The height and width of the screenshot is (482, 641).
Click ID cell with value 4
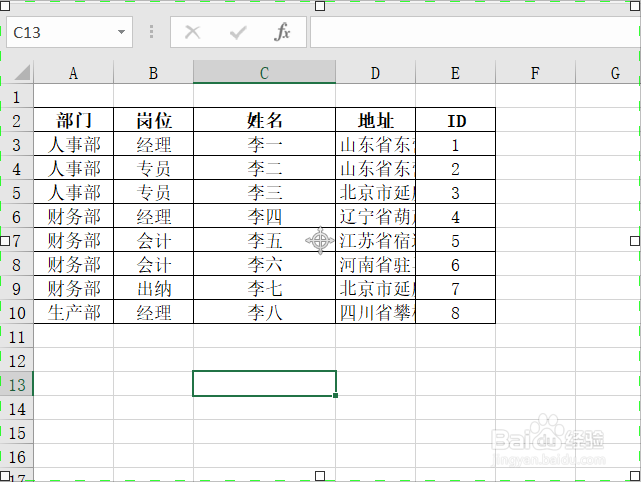coord(455,216)
